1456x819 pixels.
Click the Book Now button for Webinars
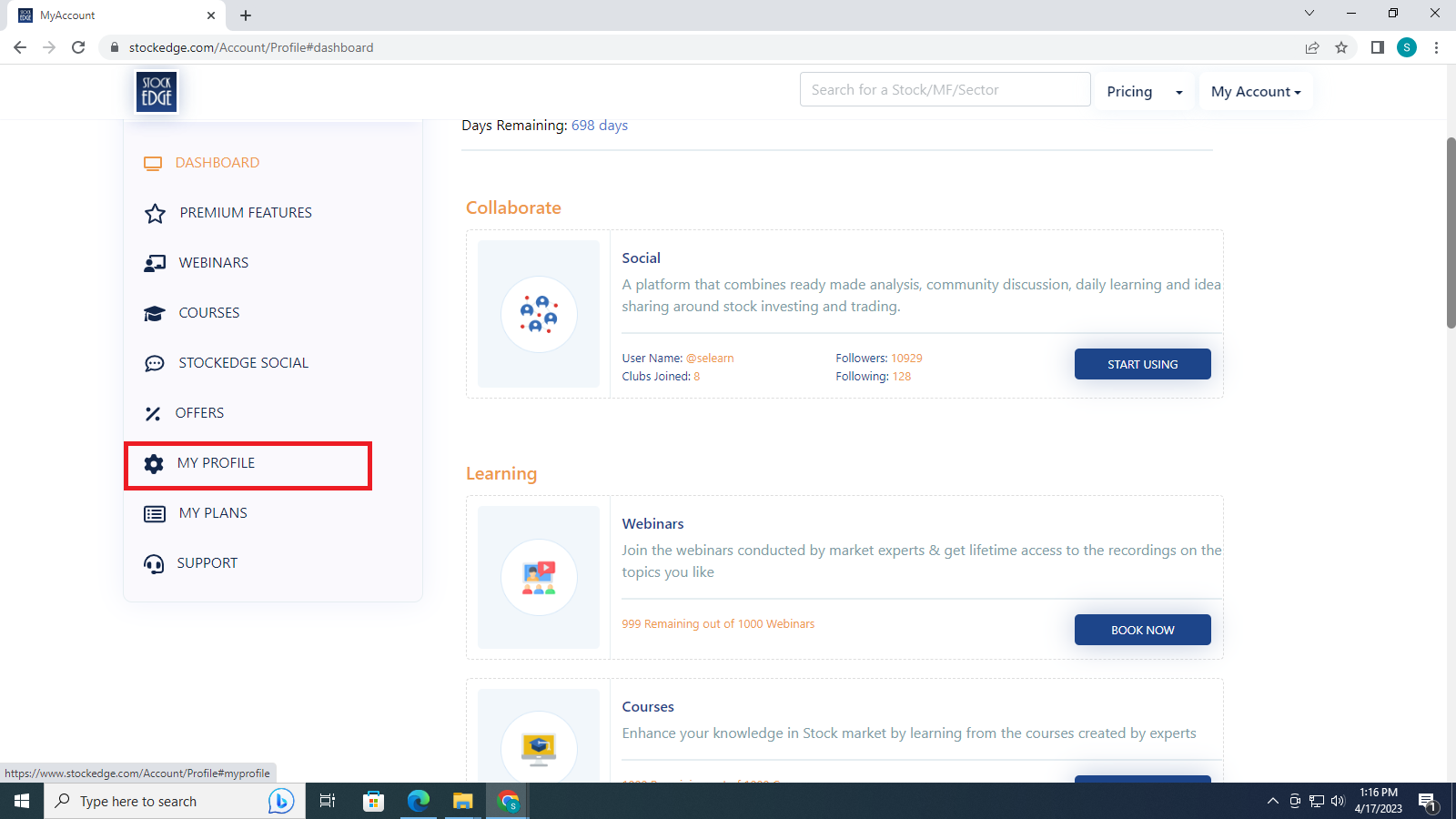1142,630
